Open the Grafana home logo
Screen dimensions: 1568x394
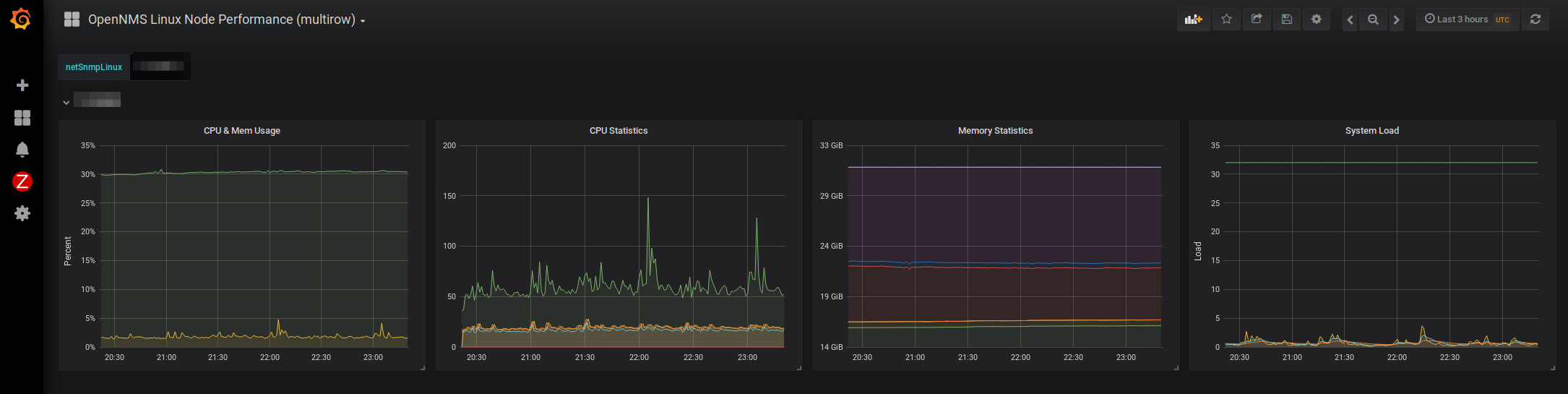21,19
